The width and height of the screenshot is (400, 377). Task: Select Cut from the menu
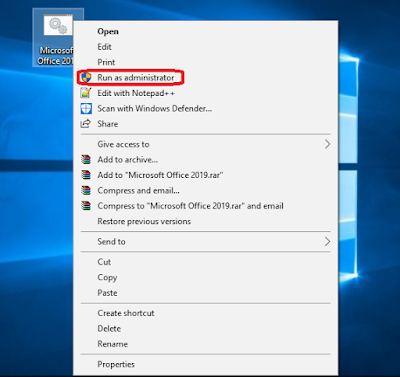tap(104, 262)
